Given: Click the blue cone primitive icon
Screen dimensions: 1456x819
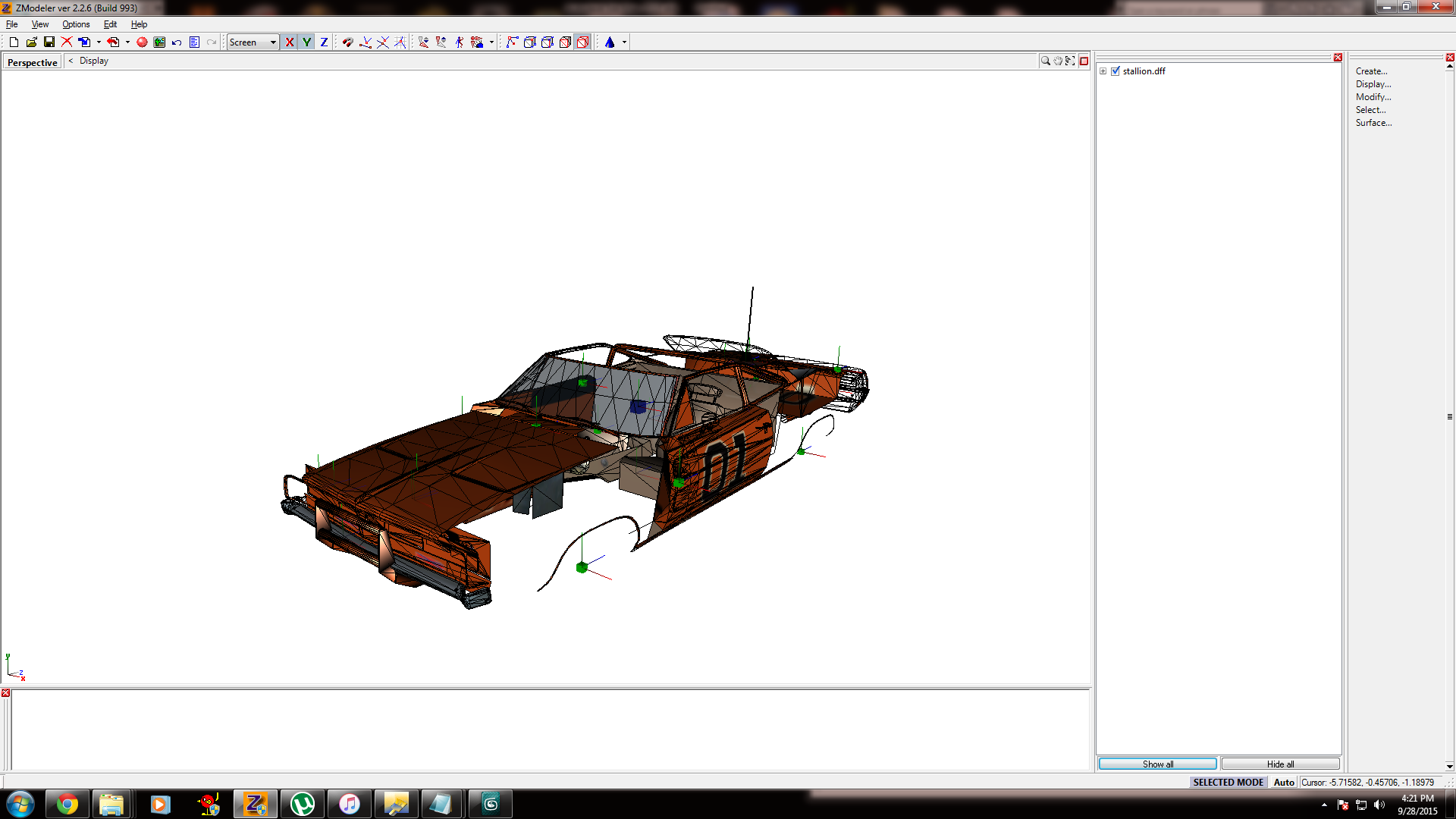Looking at the screenshot, I should pos(610,42).
